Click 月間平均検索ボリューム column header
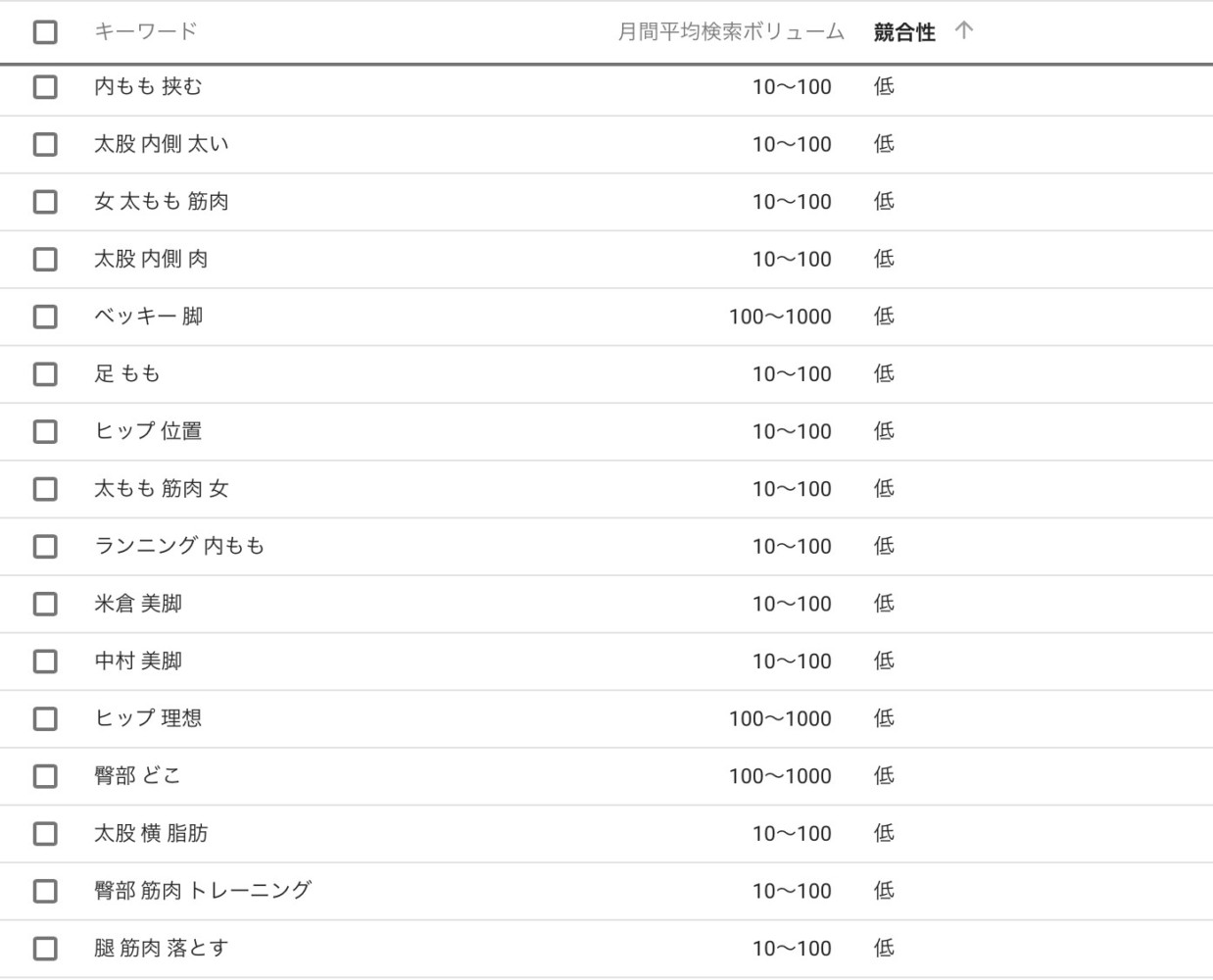 pyautogui.click(x=730, y=32)
